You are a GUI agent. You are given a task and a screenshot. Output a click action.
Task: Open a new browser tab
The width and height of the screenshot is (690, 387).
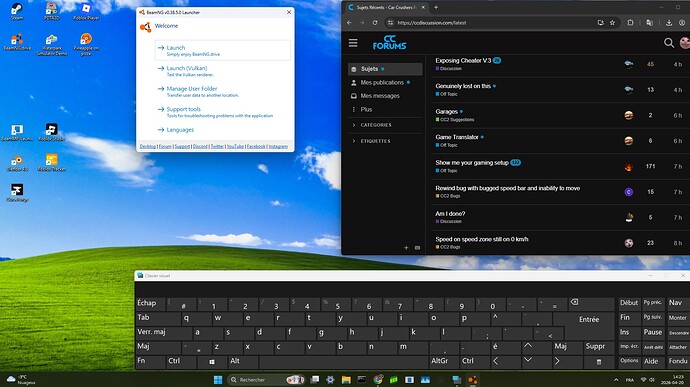tap(436, 7)
